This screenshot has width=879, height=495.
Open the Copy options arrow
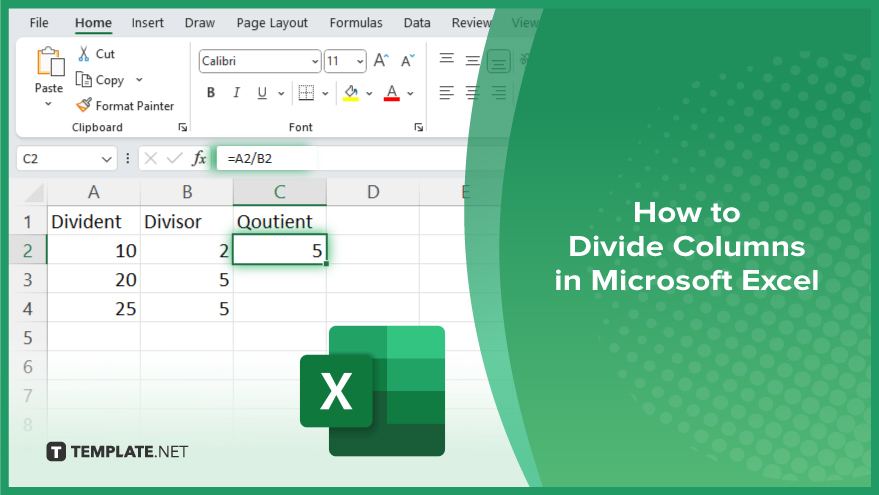[x=139, y=80]
